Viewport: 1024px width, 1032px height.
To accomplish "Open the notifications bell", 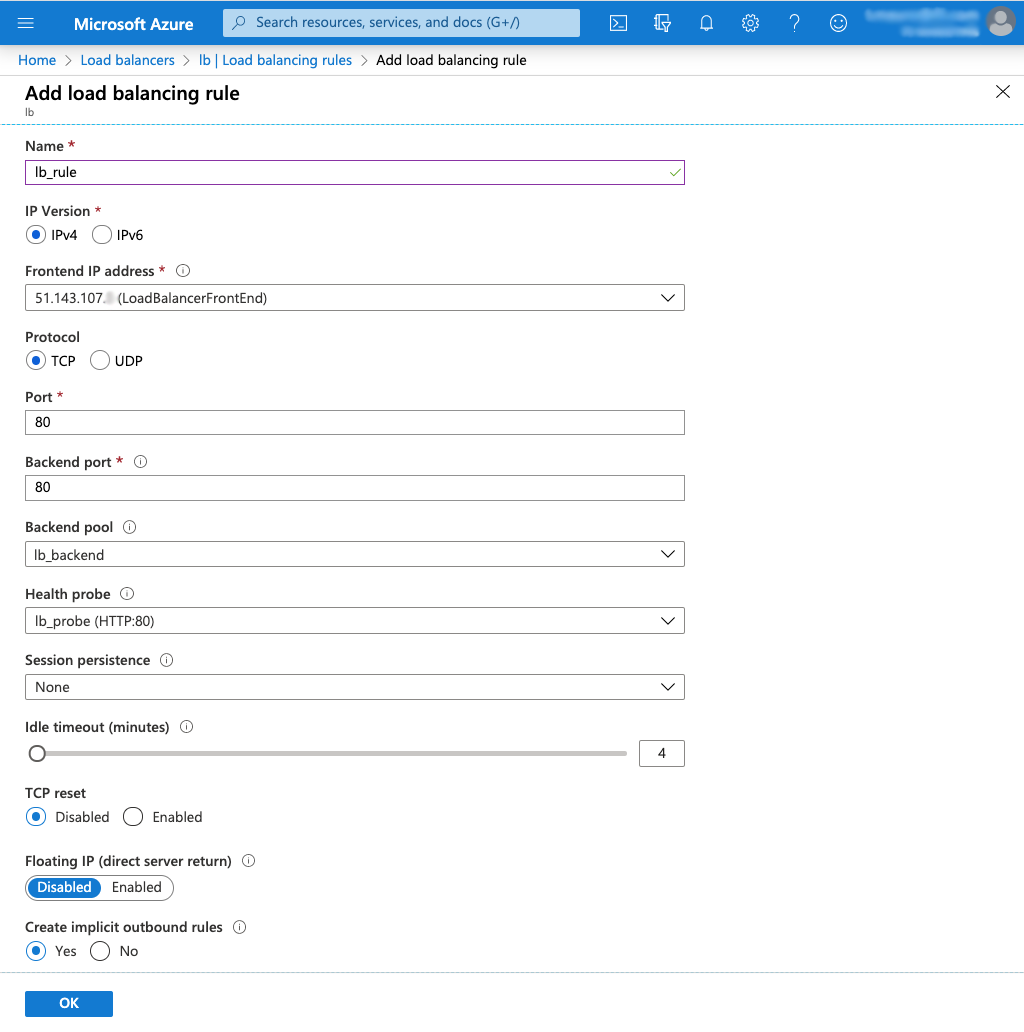I will [x=706, y=23].
